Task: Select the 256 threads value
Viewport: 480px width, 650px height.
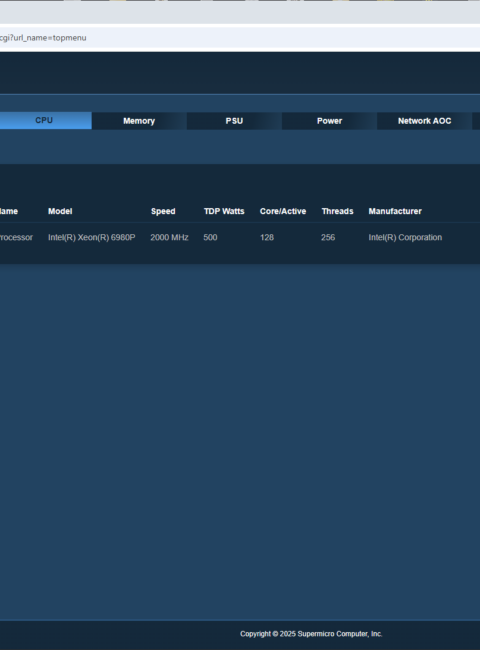Action: (328, 238)
